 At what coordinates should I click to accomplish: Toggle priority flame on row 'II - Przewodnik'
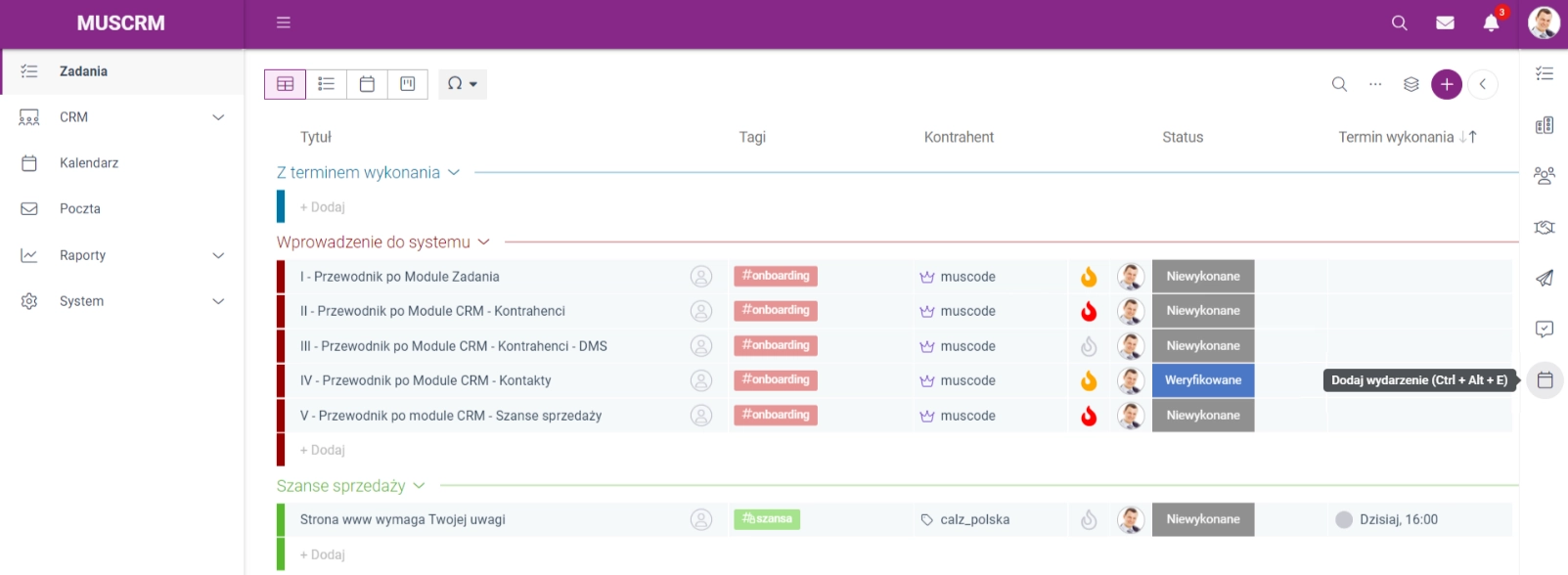pos(1089,311)
